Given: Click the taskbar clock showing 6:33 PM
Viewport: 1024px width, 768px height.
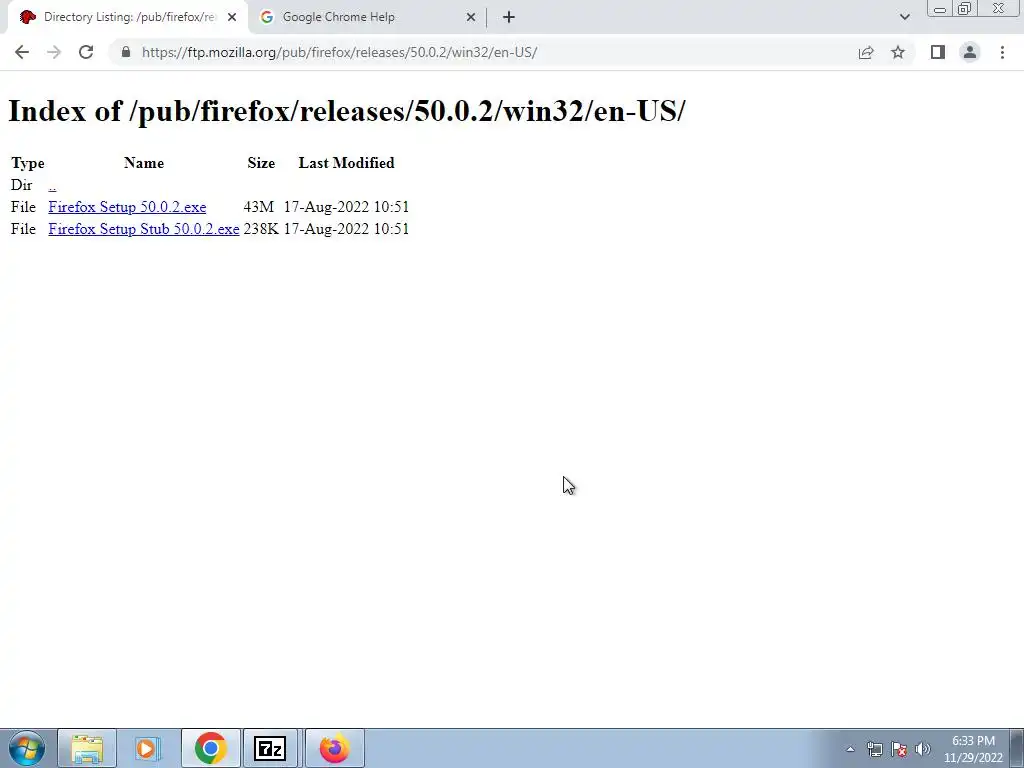Looking at the screenshot, I should point(973,749).
